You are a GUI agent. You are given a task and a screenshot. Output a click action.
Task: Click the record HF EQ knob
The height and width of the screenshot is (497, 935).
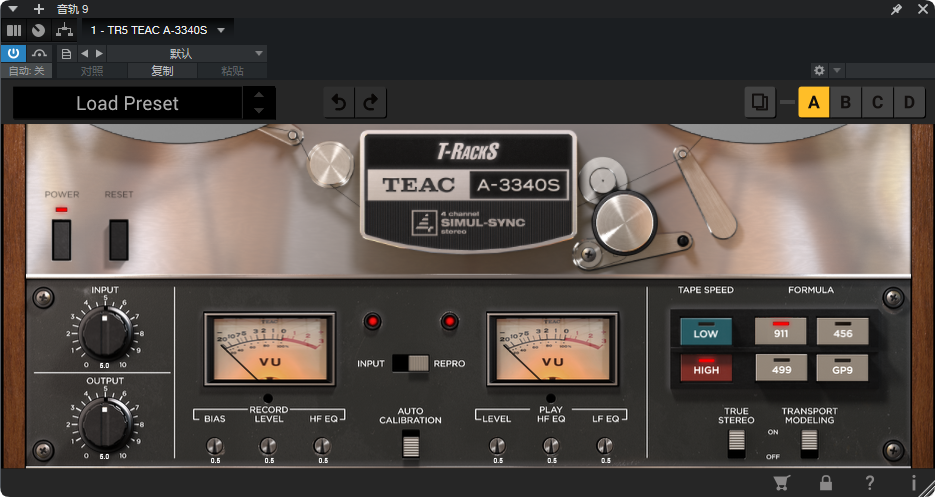click(x=322, y=446)
